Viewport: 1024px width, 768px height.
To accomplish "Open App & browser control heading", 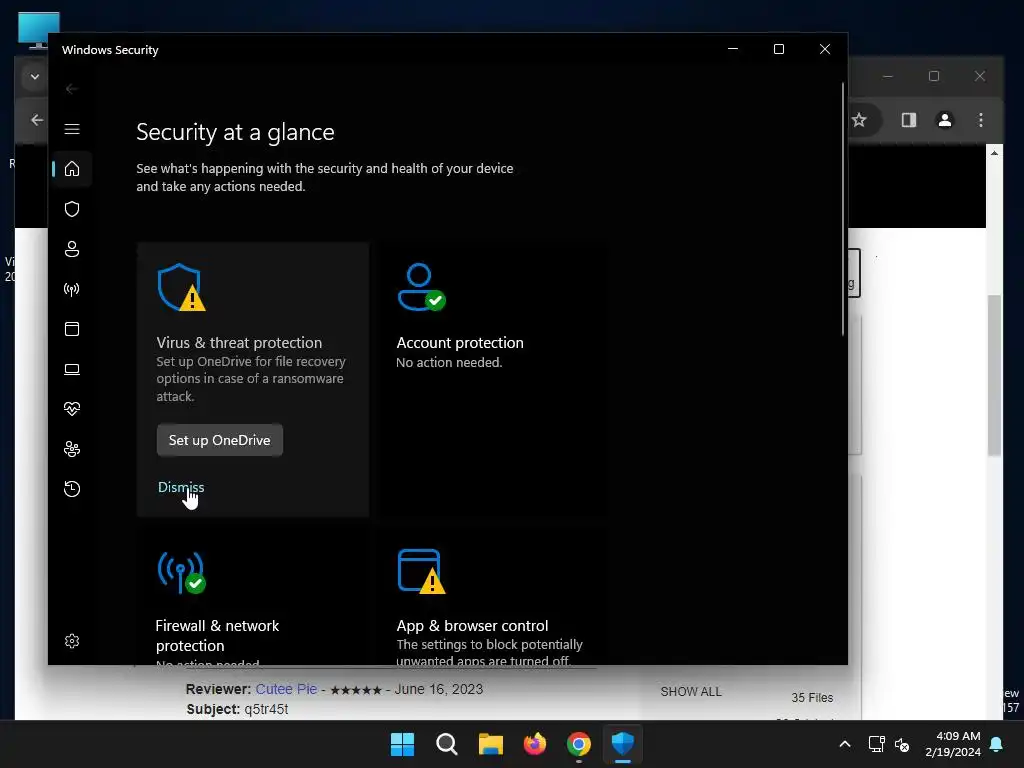I will (x=472, y=626).
